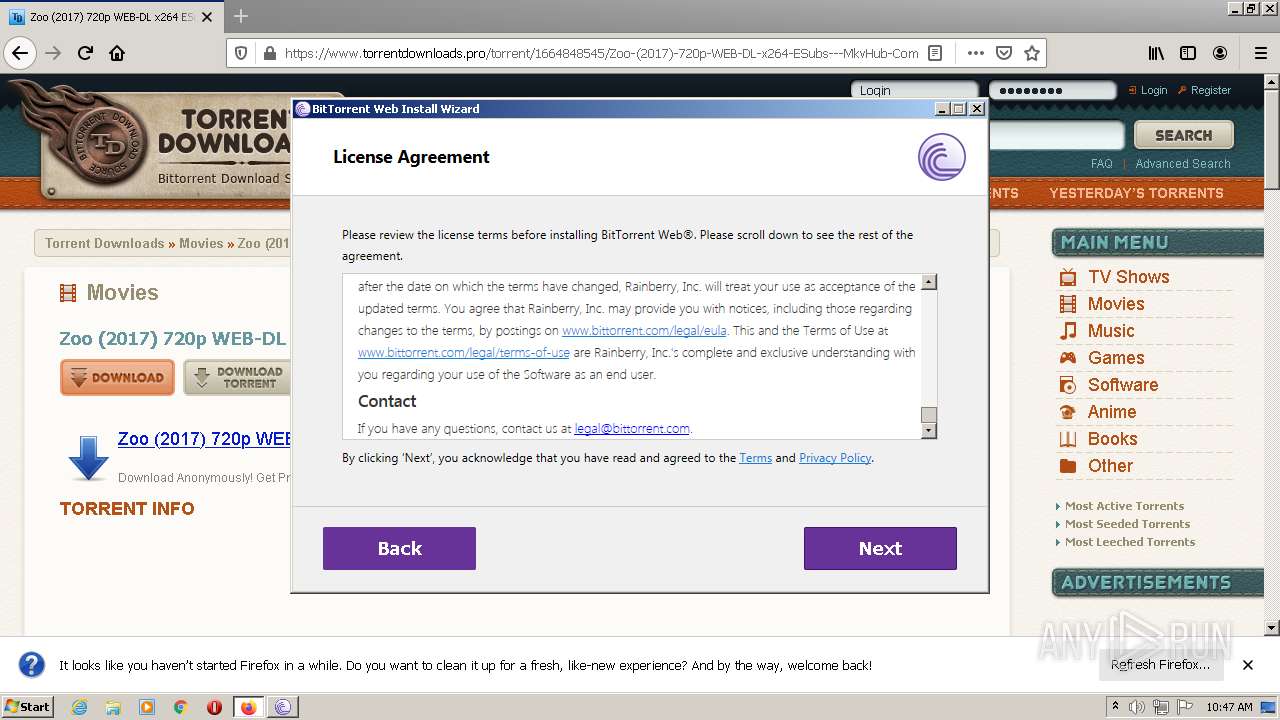This screenshot has width=1280, height=720.
Task: Show the Firefox sidebars icon
Action: pos(1188,53)
